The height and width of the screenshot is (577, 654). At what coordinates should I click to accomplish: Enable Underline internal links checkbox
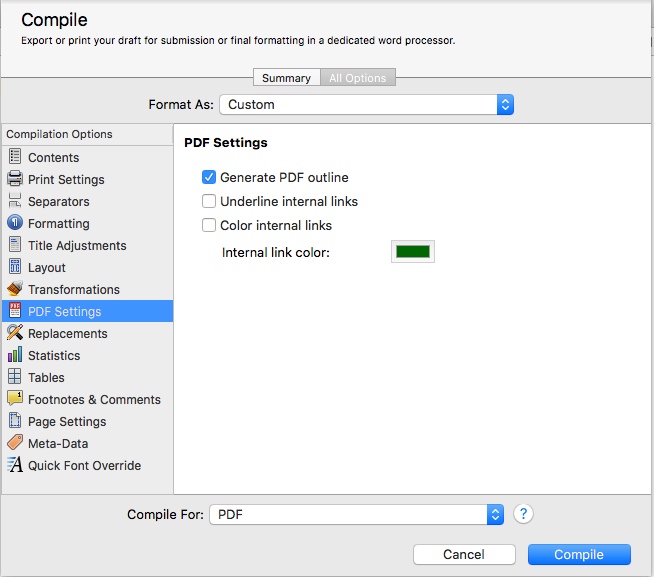pos(209,201)
